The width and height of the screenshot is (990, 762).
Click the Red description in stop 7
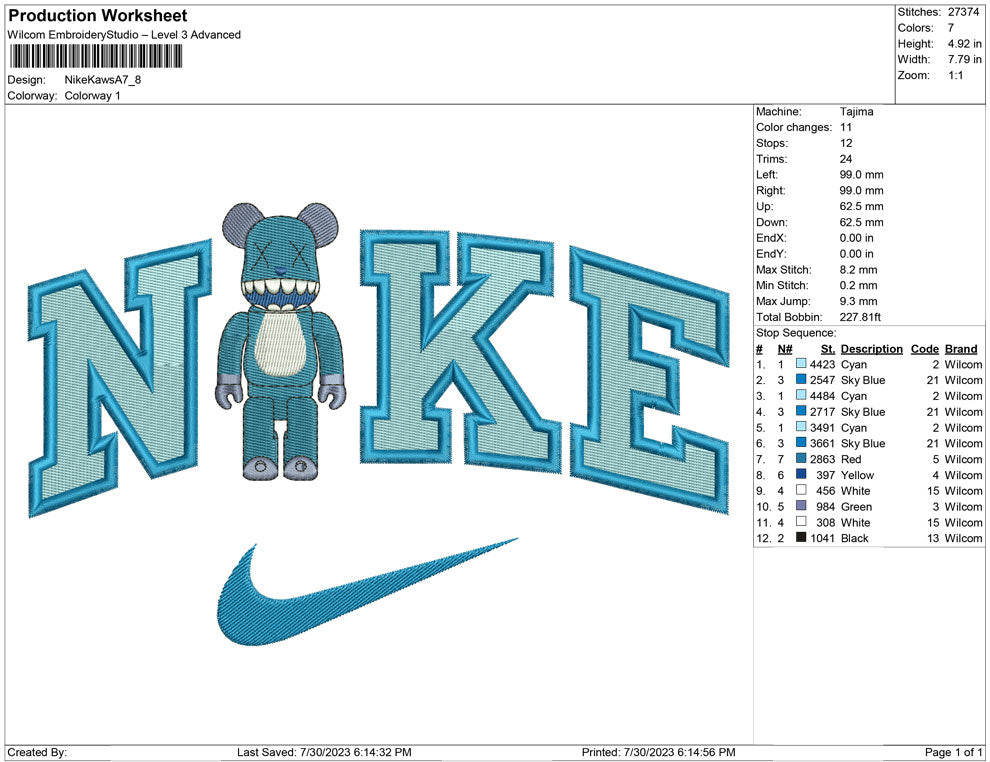850,460
